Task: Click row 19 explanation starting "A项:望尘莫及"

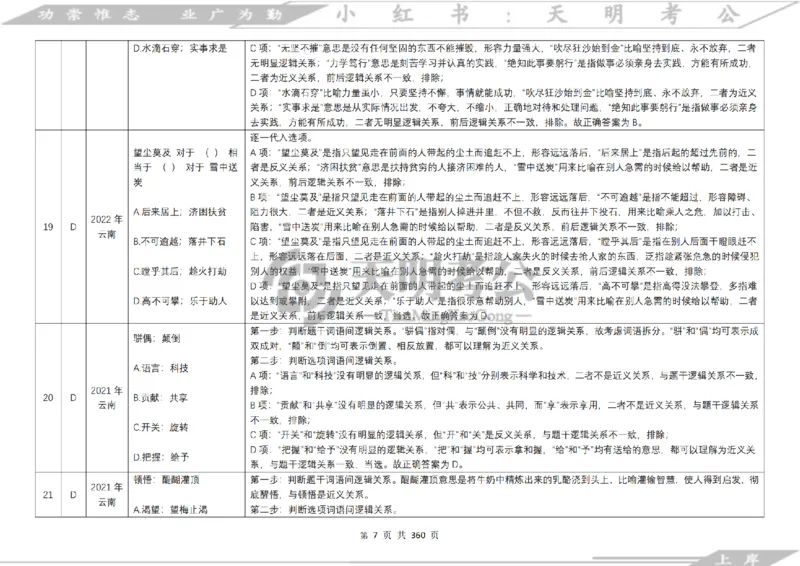Action: pyautogui.click(x=504, y=167)
